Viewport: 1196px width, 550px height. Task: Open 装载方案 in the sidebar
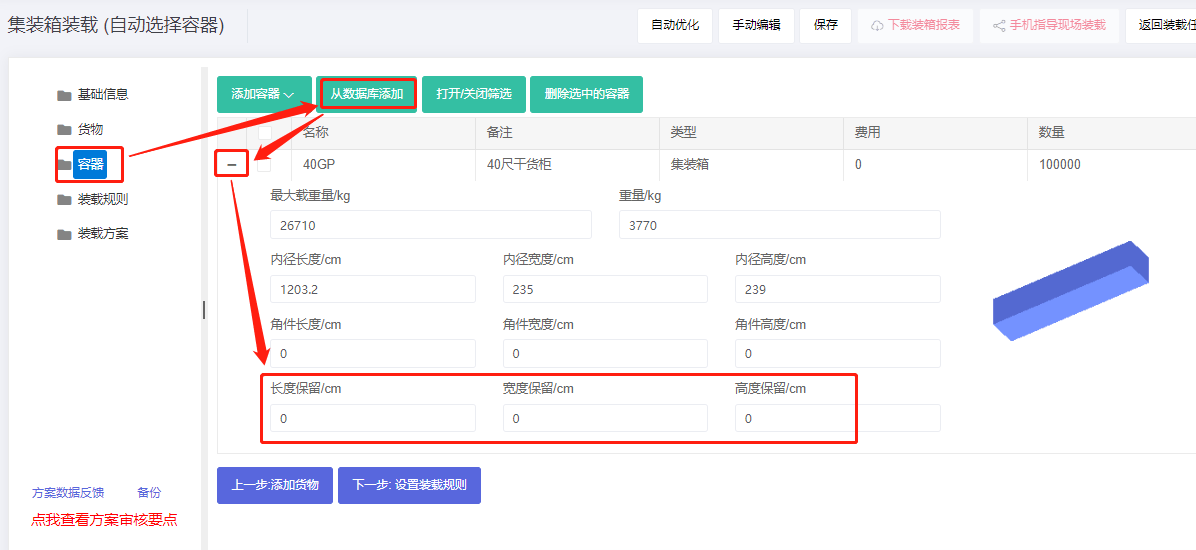coord(103,234)
